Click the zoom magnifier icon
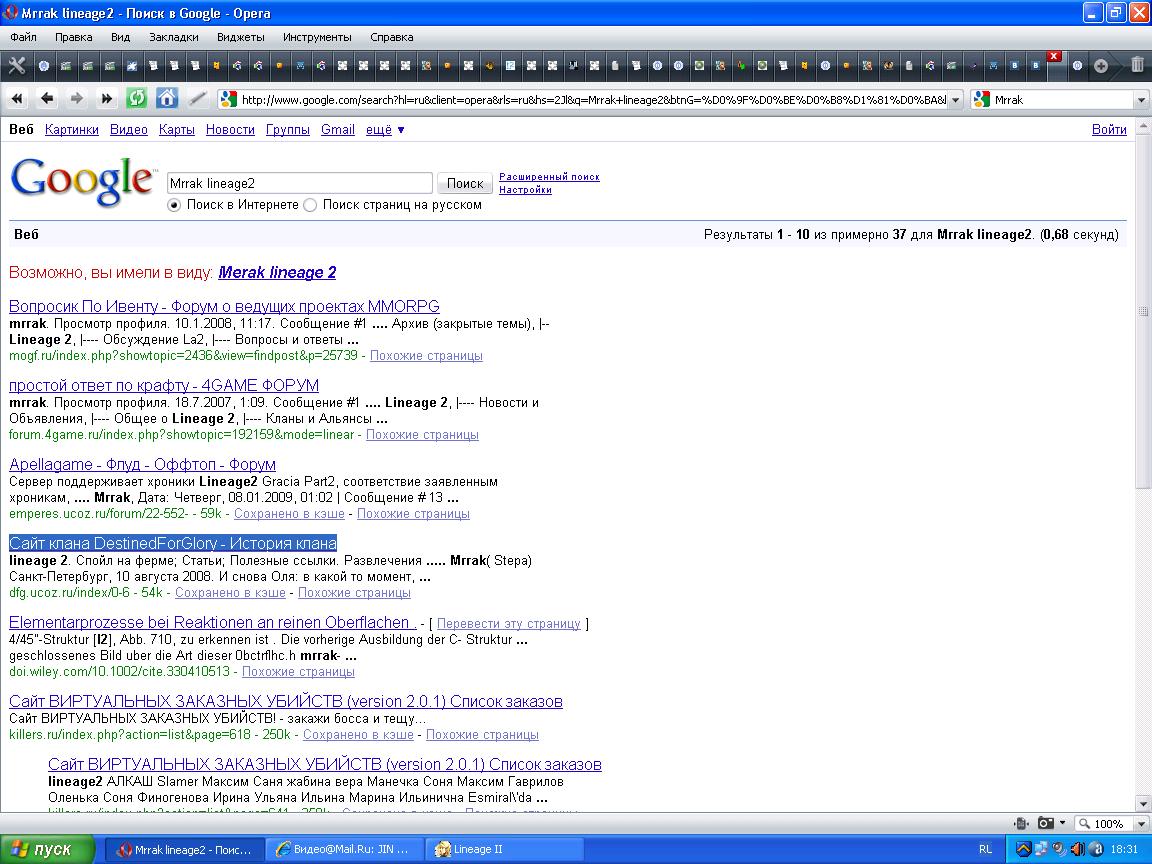The image size is (1152, 864). (1084, 824)
